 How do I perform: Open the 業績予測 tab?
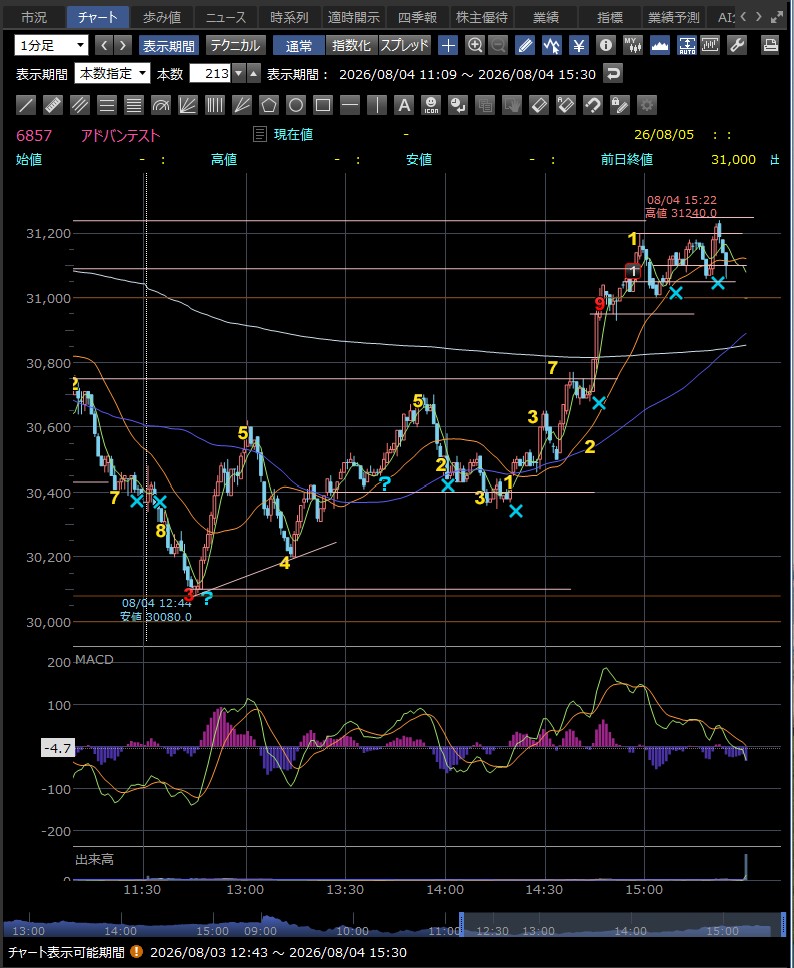coord(674,17)
